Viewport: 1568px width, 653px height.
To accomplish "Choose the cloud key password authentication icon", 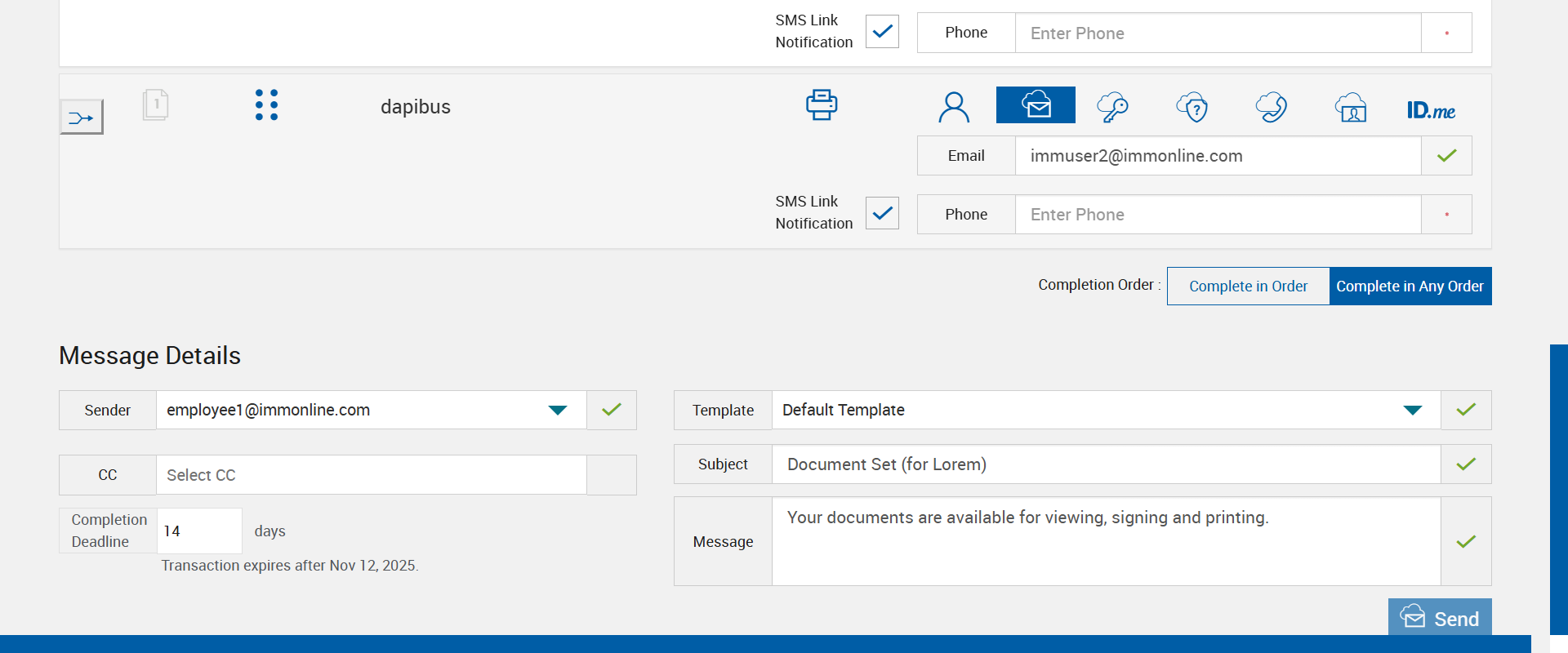I will point(1112,107).
